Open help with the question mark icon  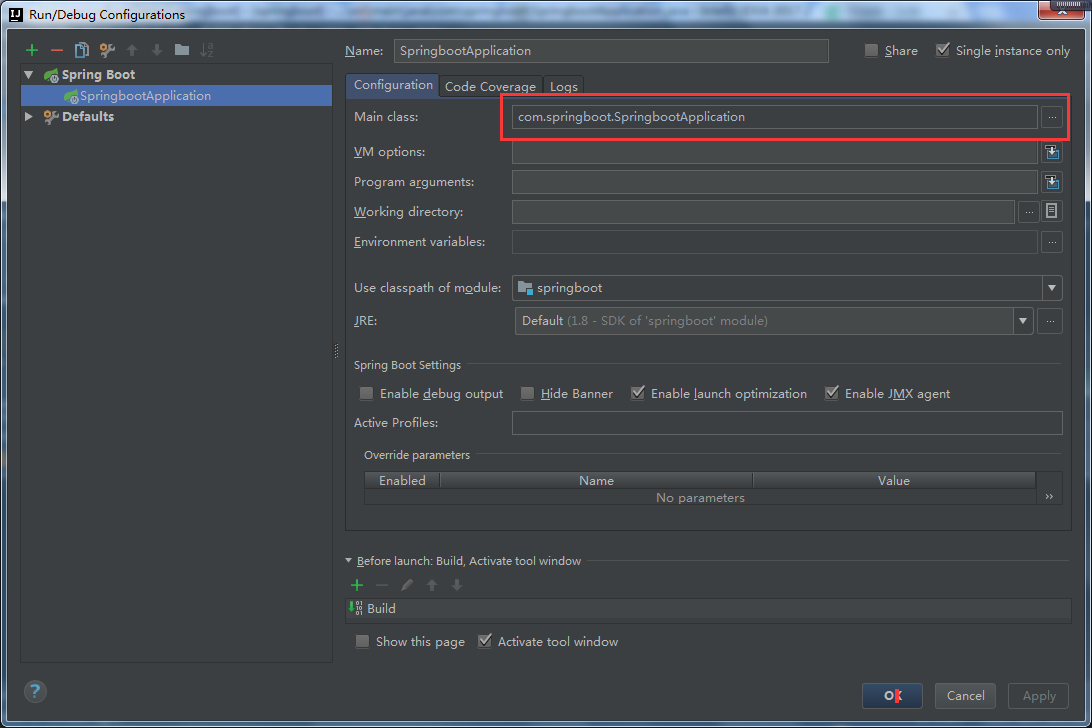pos(35,692)
